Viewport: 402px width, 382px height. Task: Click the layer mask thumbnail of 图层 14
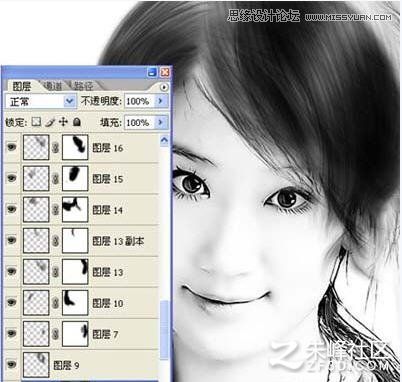pyautogui.click(x=75, y=210)
